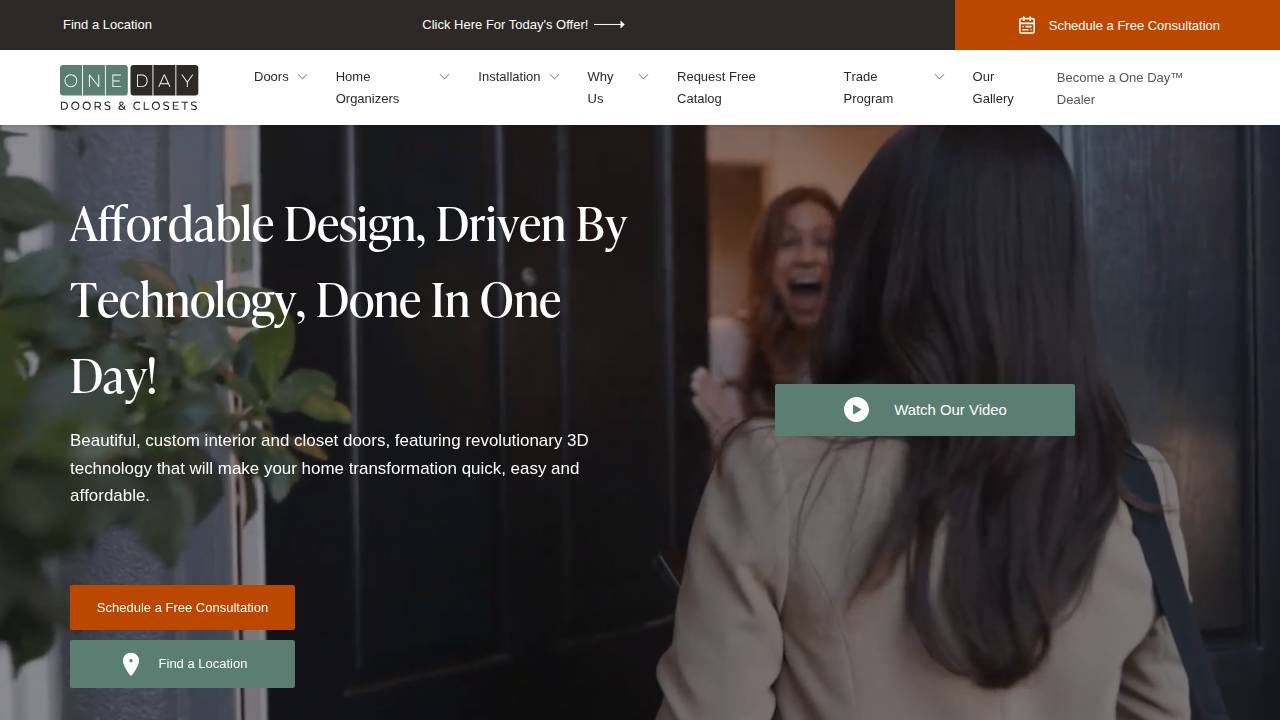This screenshot has width=1280, height=720.
Task: Expand the Doors dropdown chevron
Action: point(302,77)
